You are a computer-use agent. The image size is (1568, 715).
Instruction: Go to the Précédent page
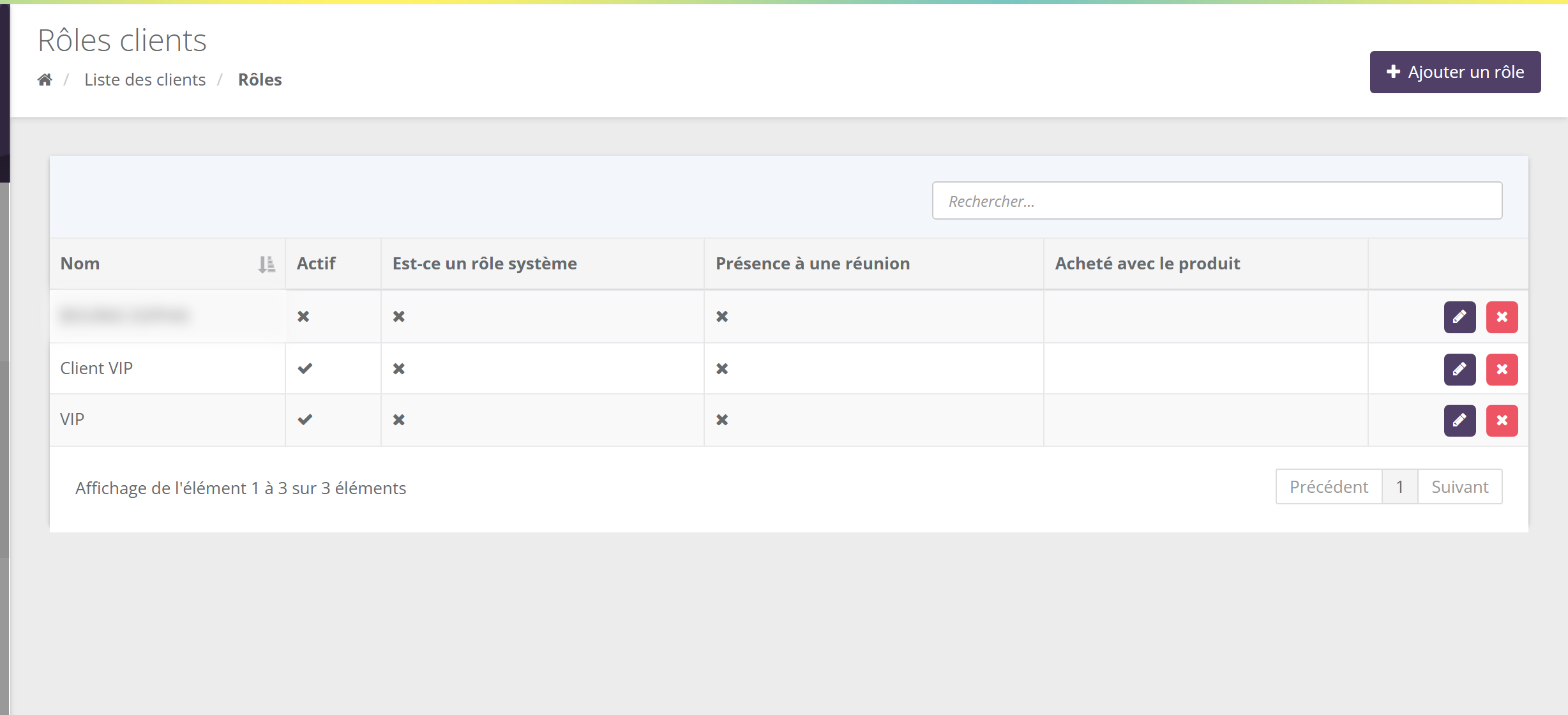(1329, 487)
